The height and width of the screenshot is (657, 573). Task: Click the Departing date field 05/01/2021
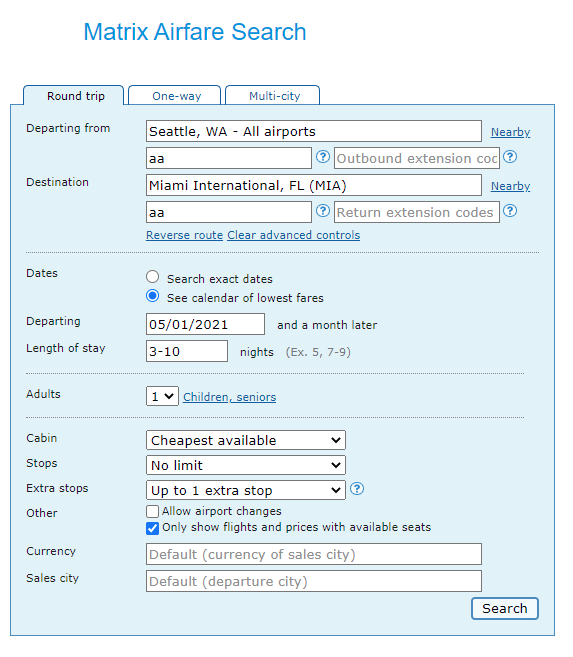(205, 324)
